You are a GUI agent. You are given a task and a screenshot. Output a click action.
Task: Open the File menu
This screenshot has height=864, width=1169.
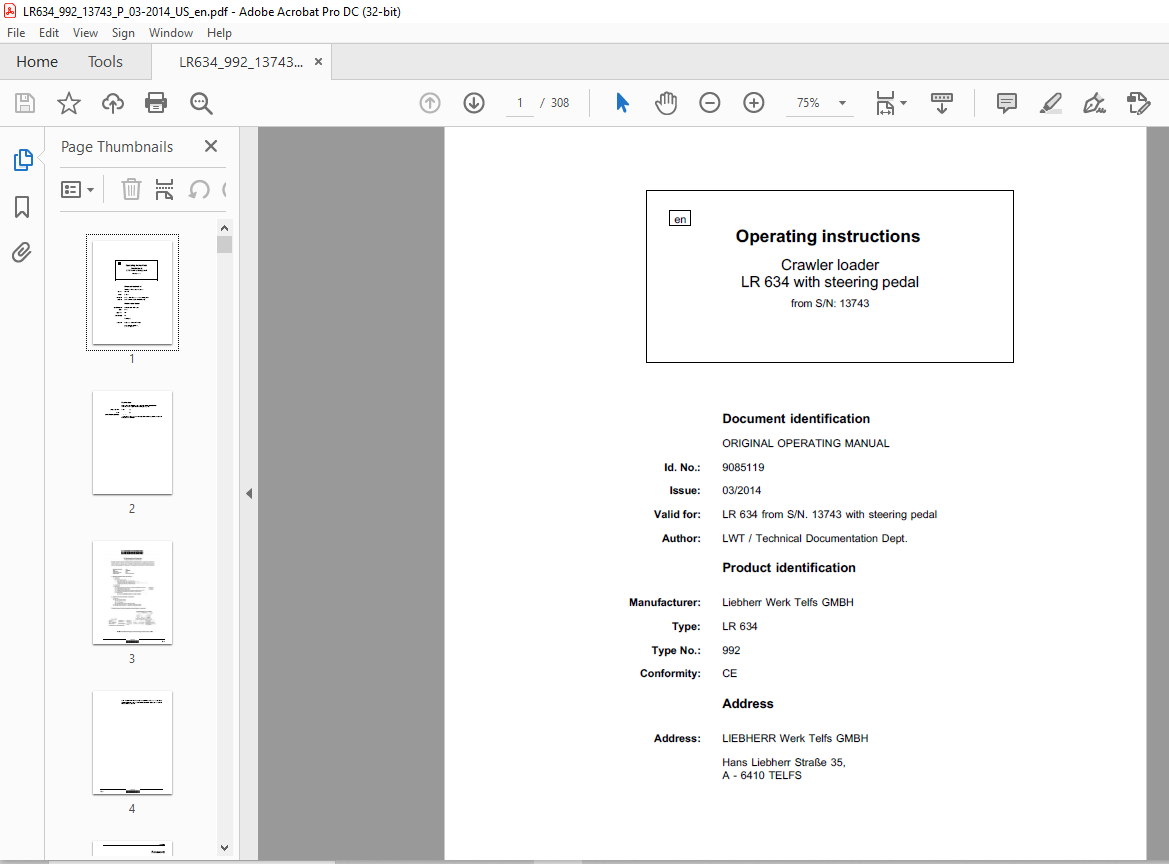click(x=16, y=33)
